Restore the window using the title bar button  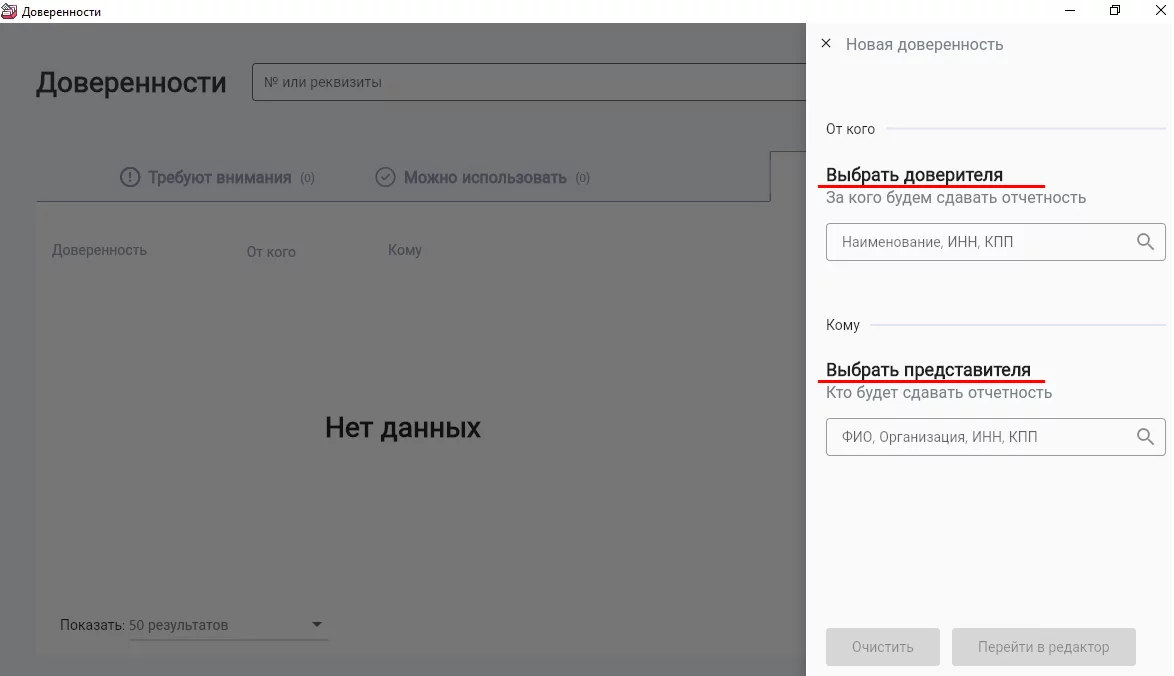pos(1115,11)
